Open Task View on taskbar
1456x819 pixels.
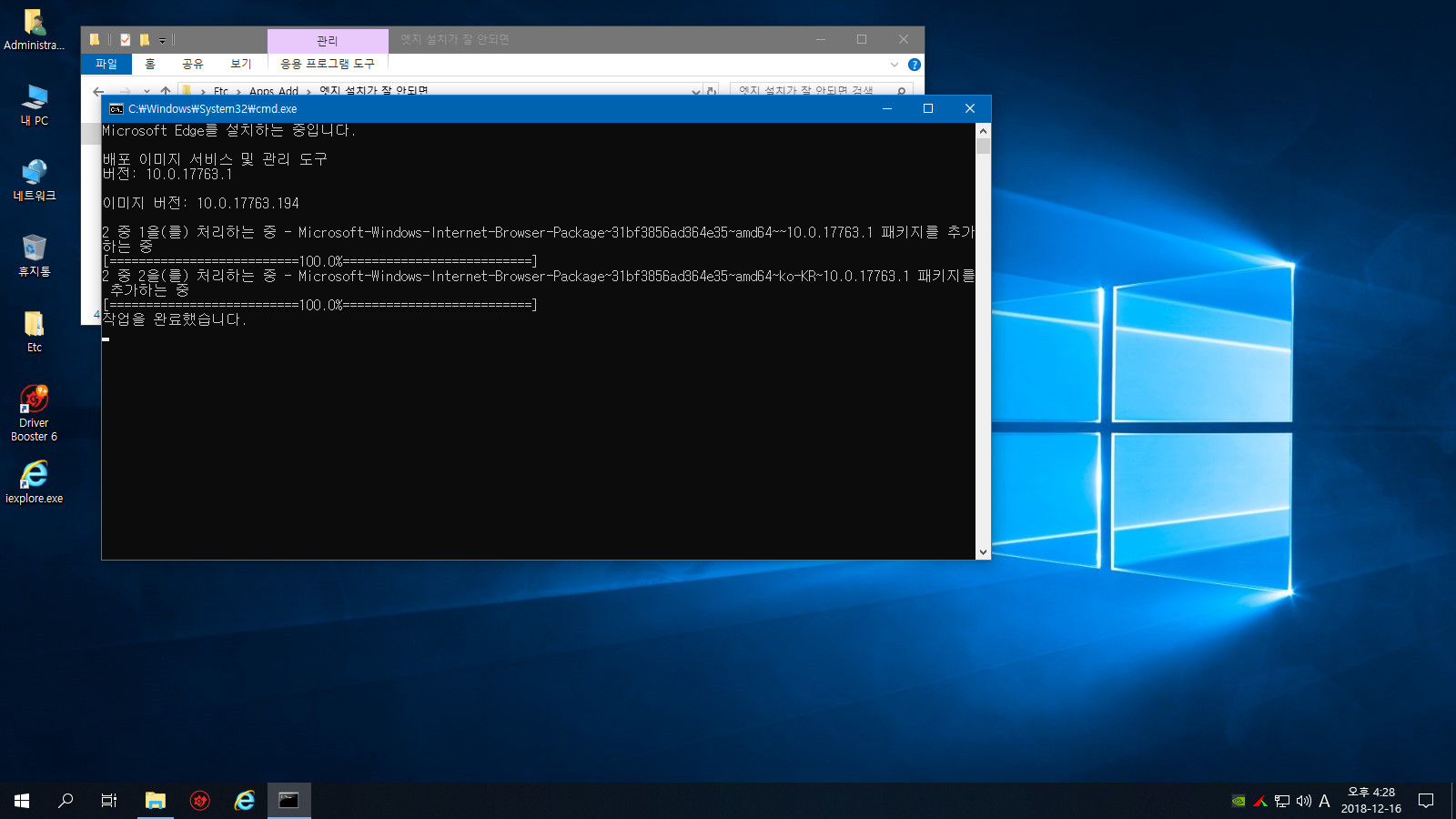pyautogui.click(x=109, y=801)
